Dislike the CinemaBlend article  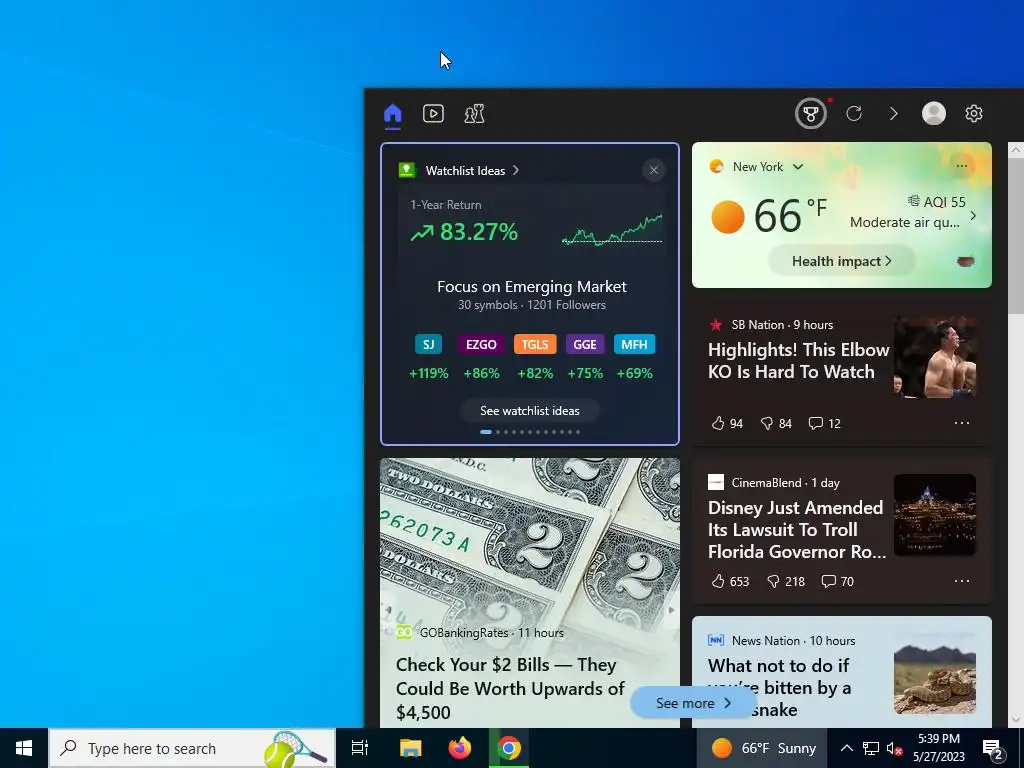click(x=786, y=581)
